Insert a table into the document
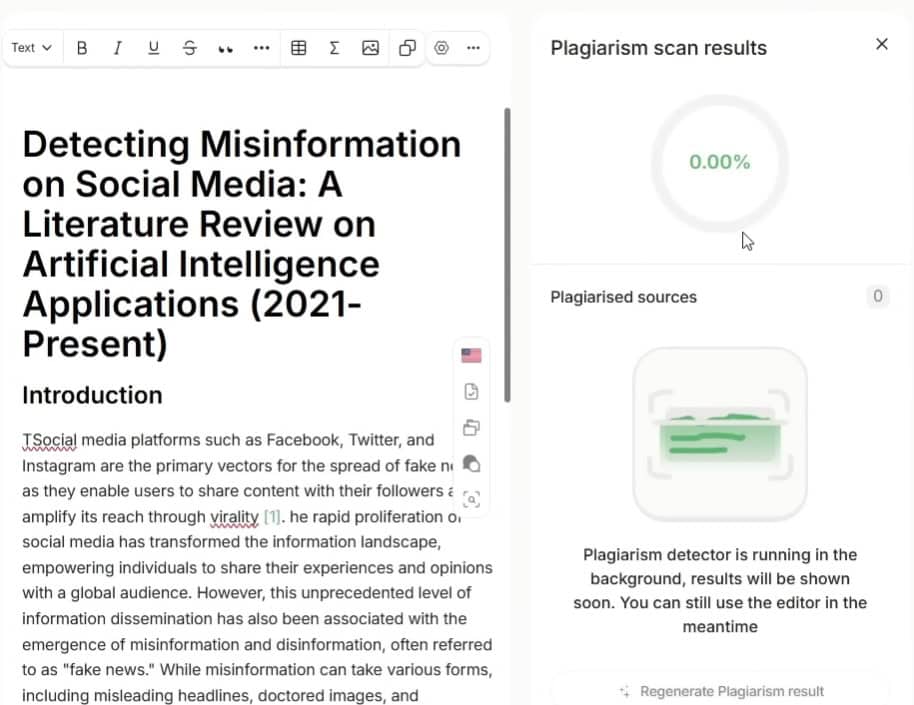 point(299,47)
